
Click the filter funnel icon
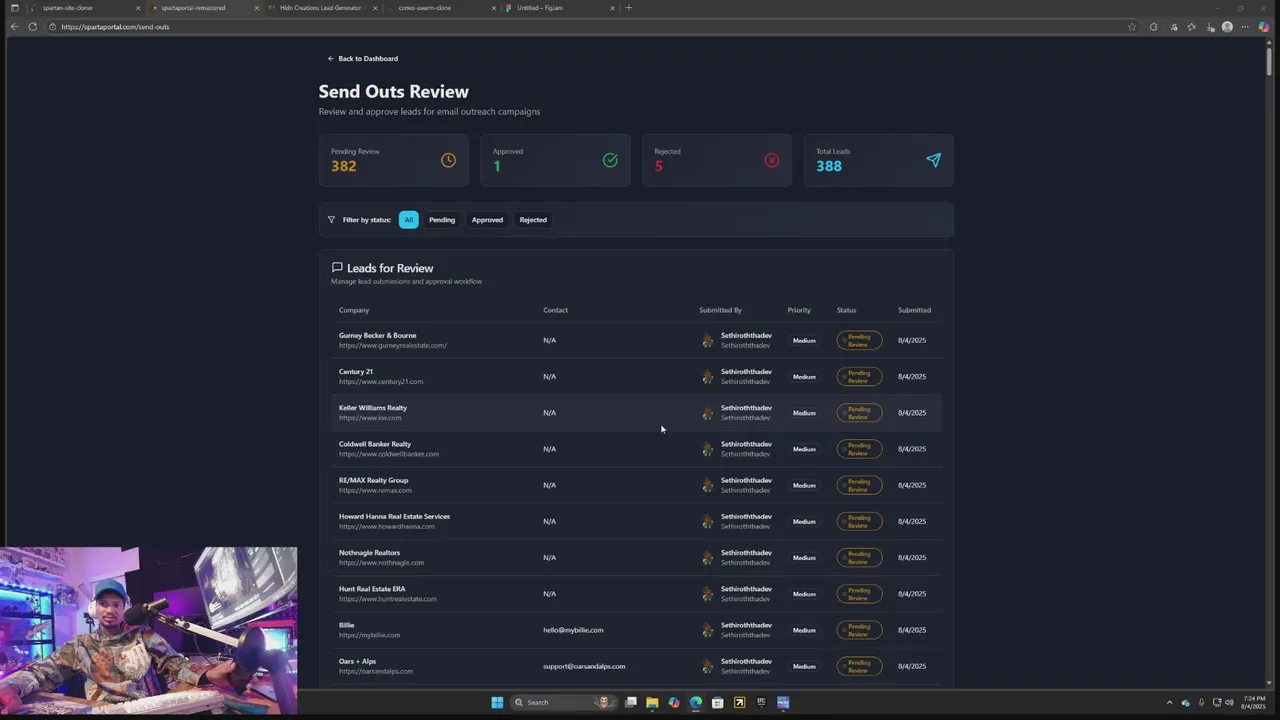pyautogui.click(x=331, y=220)
